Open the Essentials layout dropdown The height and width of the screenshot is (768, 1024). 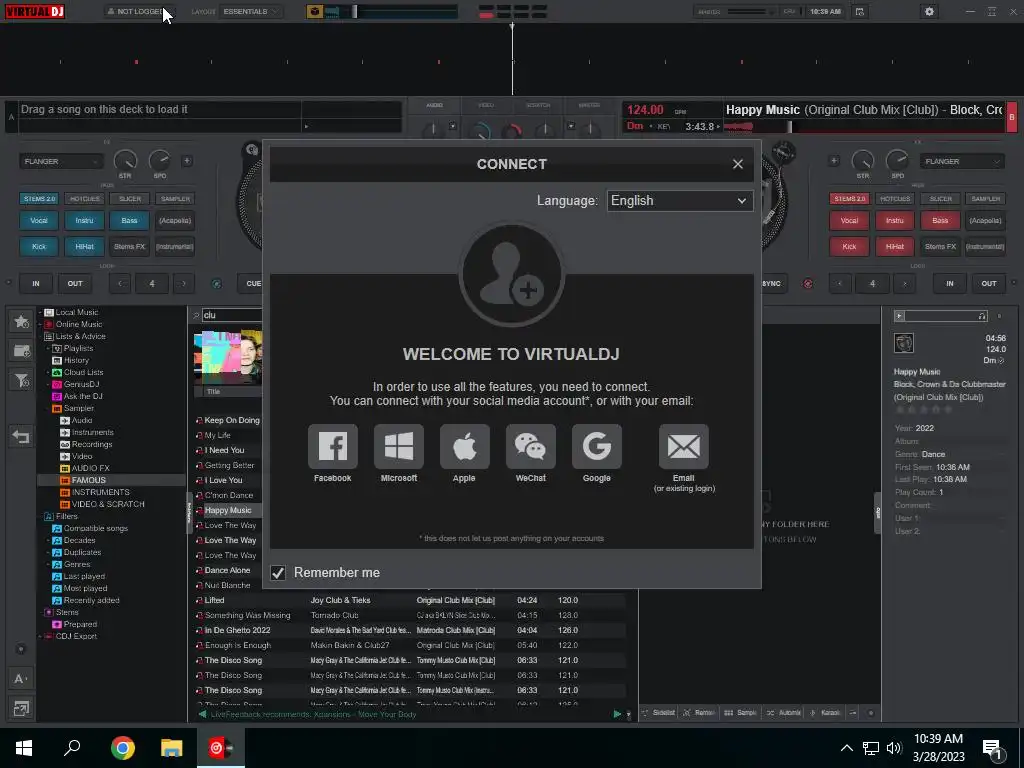point(251,11)
